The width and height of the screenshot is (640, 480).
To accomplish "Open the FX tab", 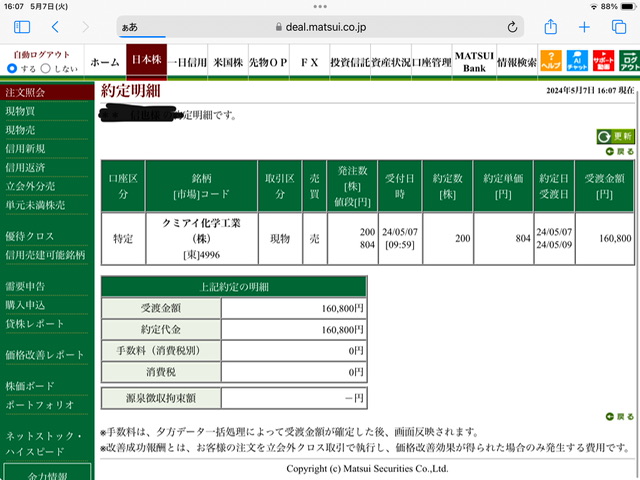I will 309,62.
